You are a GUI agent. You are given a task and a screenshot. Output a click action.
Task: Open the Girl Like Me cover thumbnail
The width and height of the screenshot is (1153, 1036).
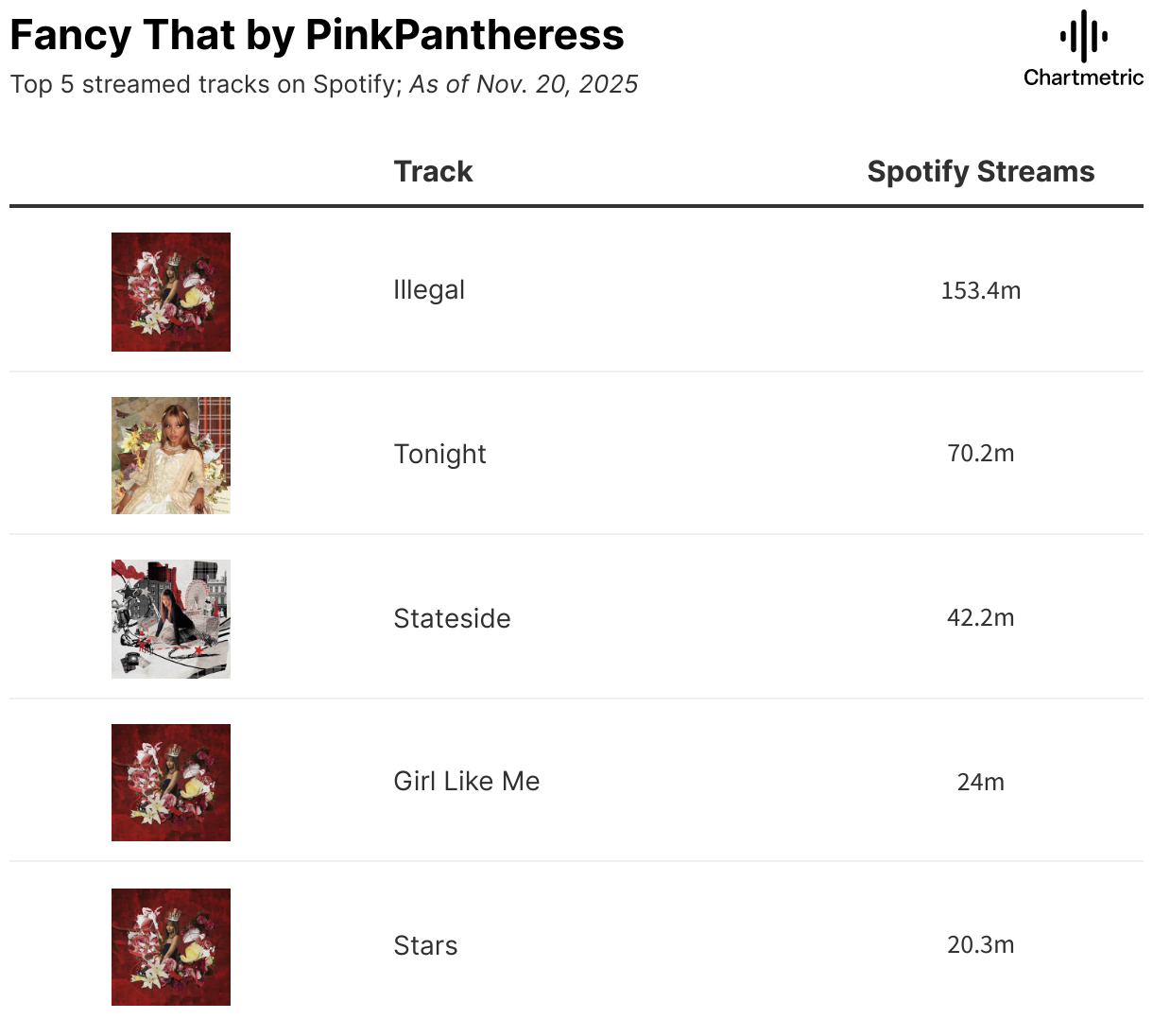171,783
